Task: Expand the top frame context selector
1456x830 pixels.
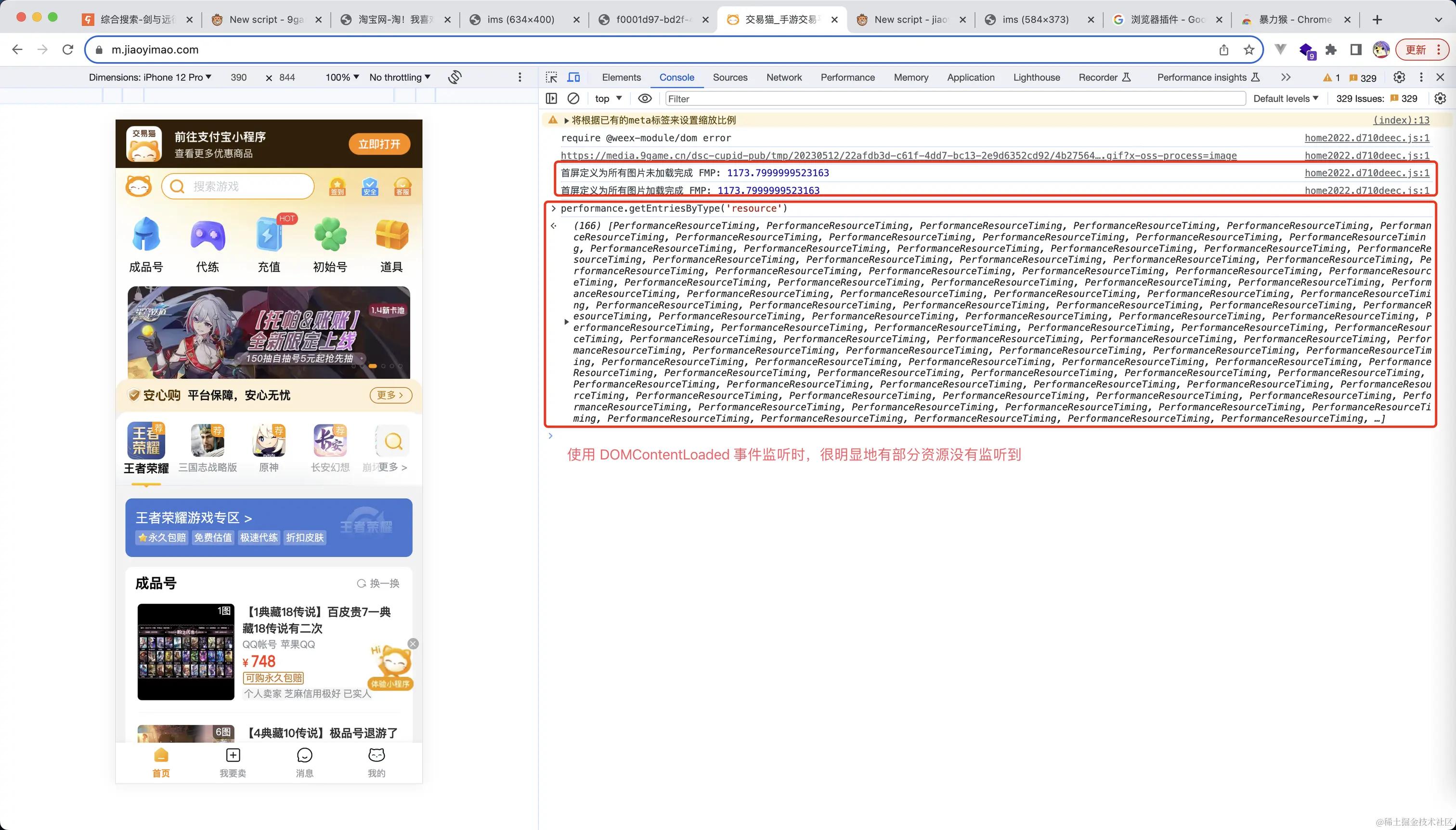Action: click(x=608, y=98)
